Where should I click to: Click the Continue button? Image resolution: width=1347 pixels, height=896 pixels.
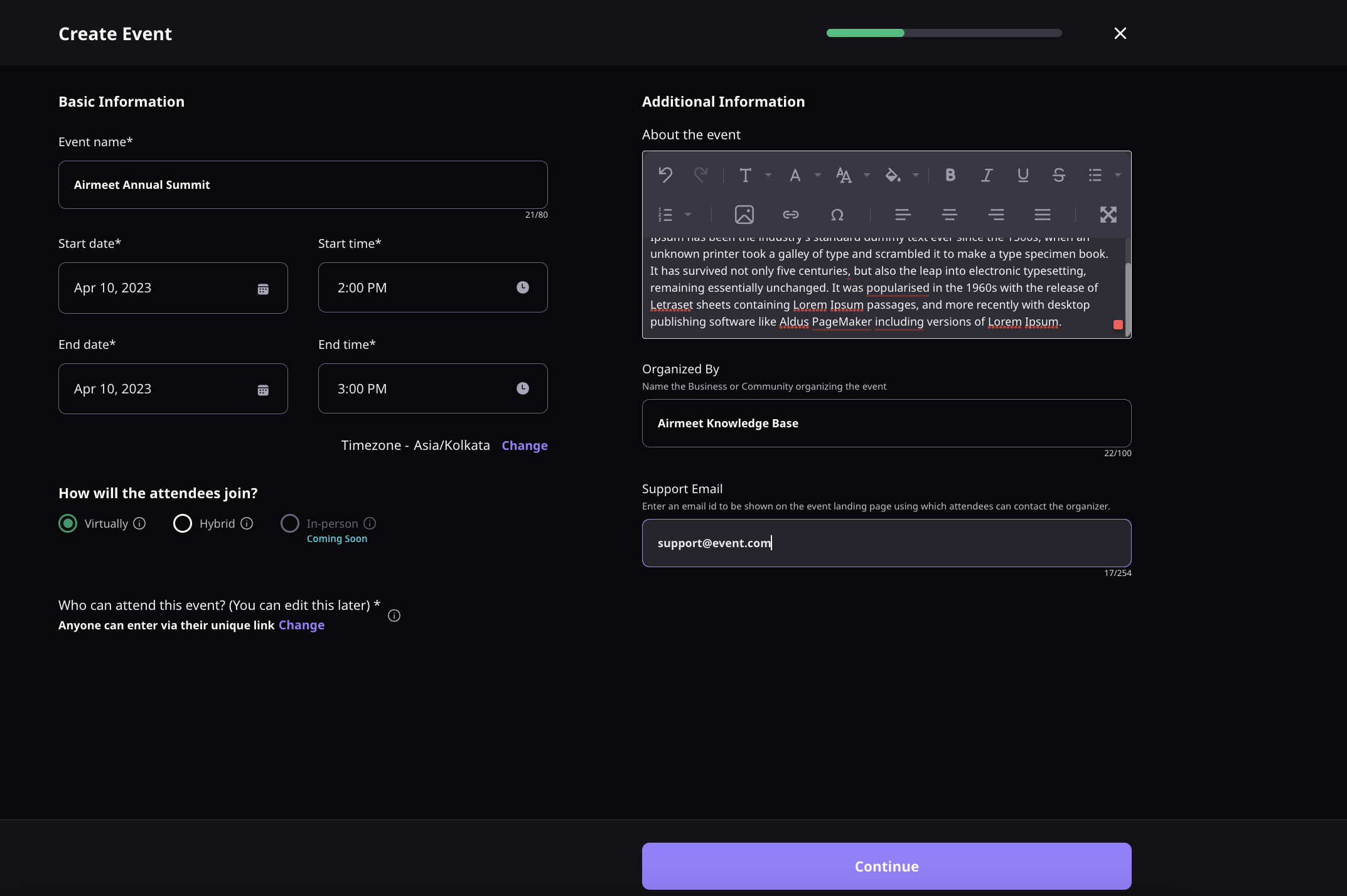pyautogui.click(x=887, y=867)
